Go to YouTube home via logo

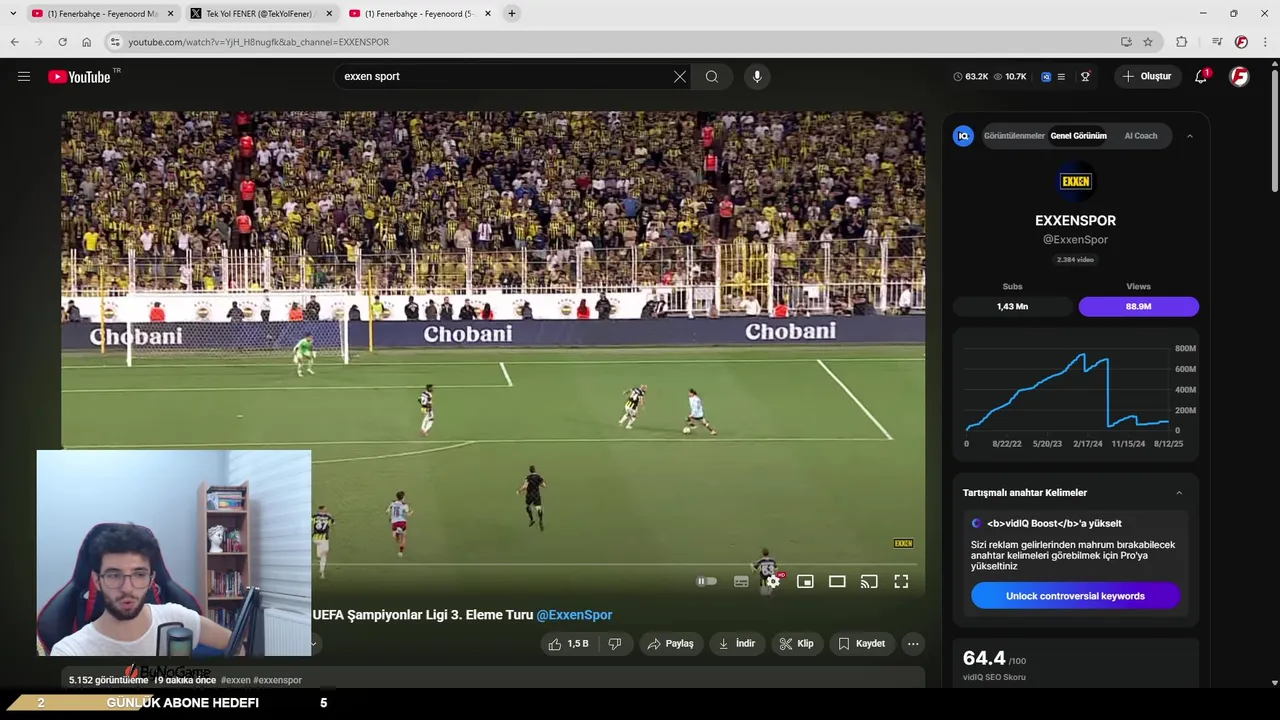79,77
